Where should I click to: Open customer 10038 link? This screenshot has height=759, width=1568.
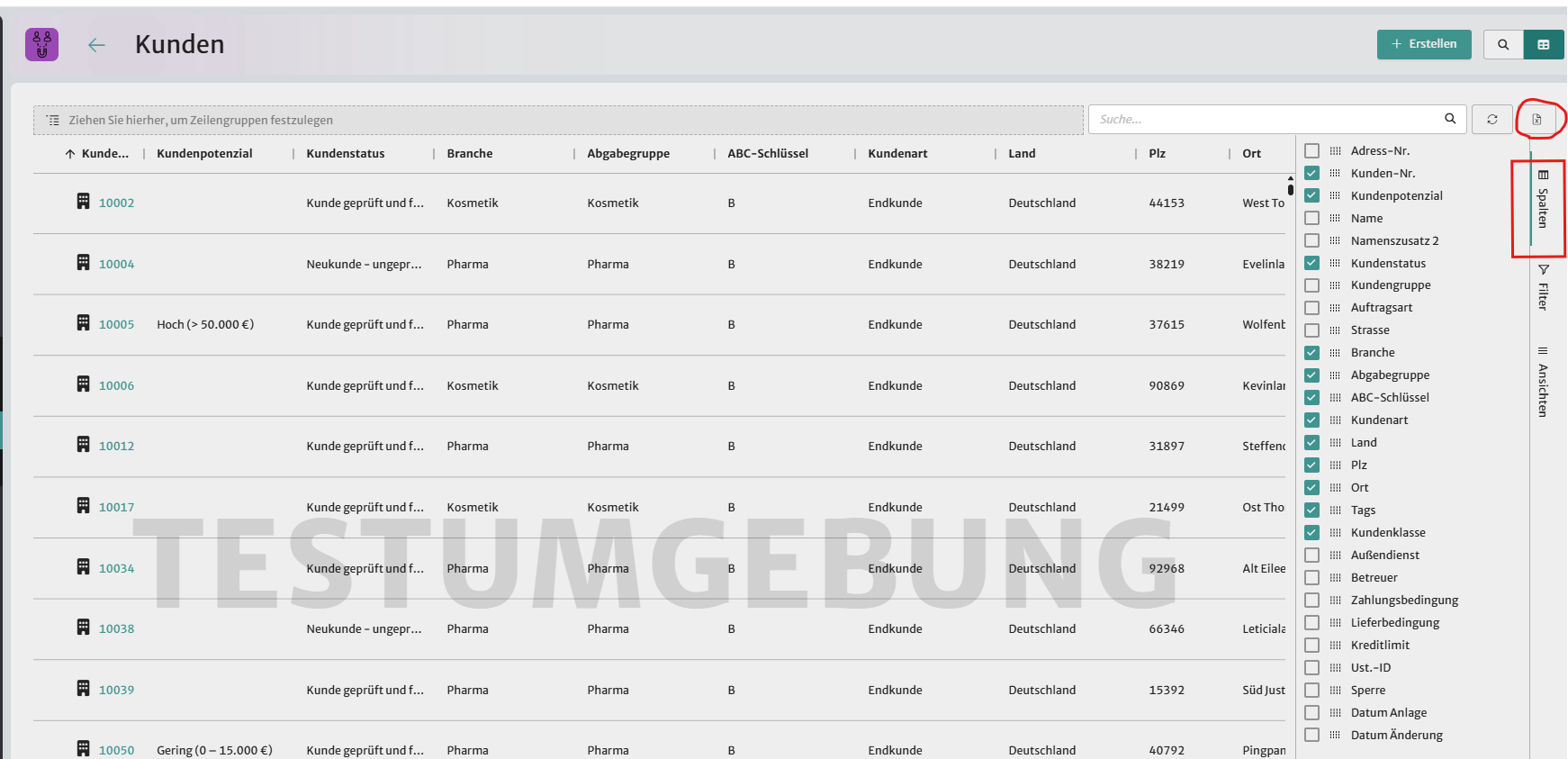[116, 629]
